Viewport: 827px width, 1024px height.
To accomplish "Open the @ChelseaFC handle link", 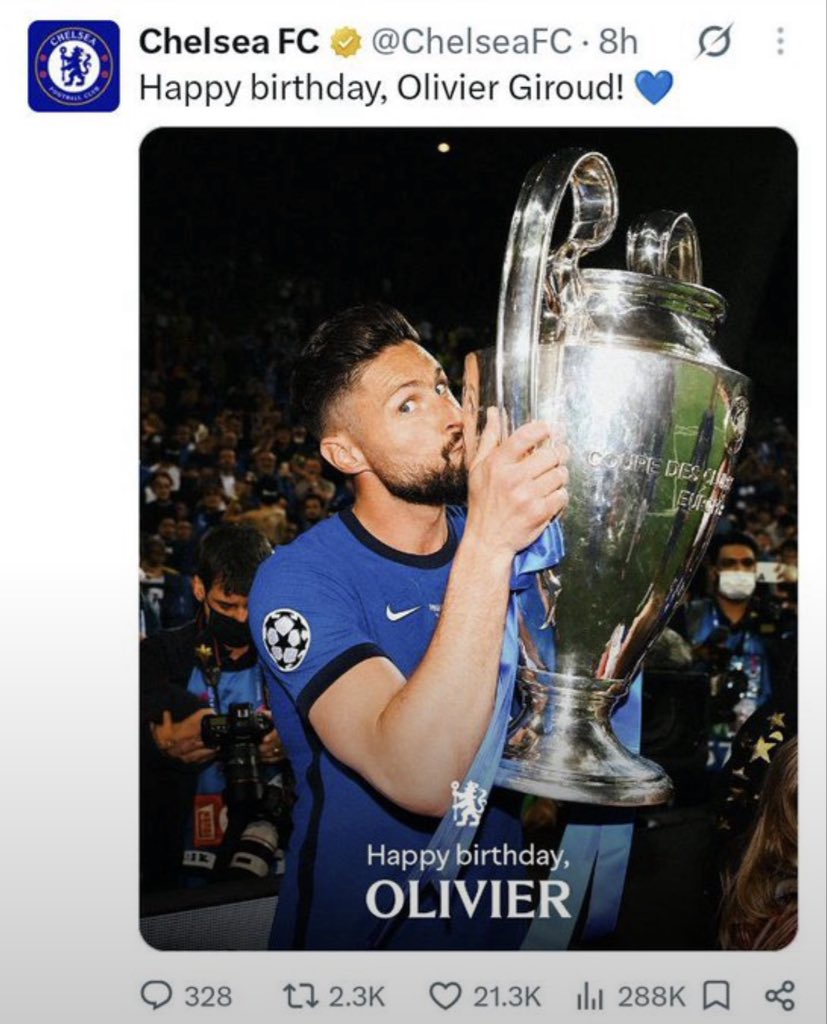I will tap(471, 42).
